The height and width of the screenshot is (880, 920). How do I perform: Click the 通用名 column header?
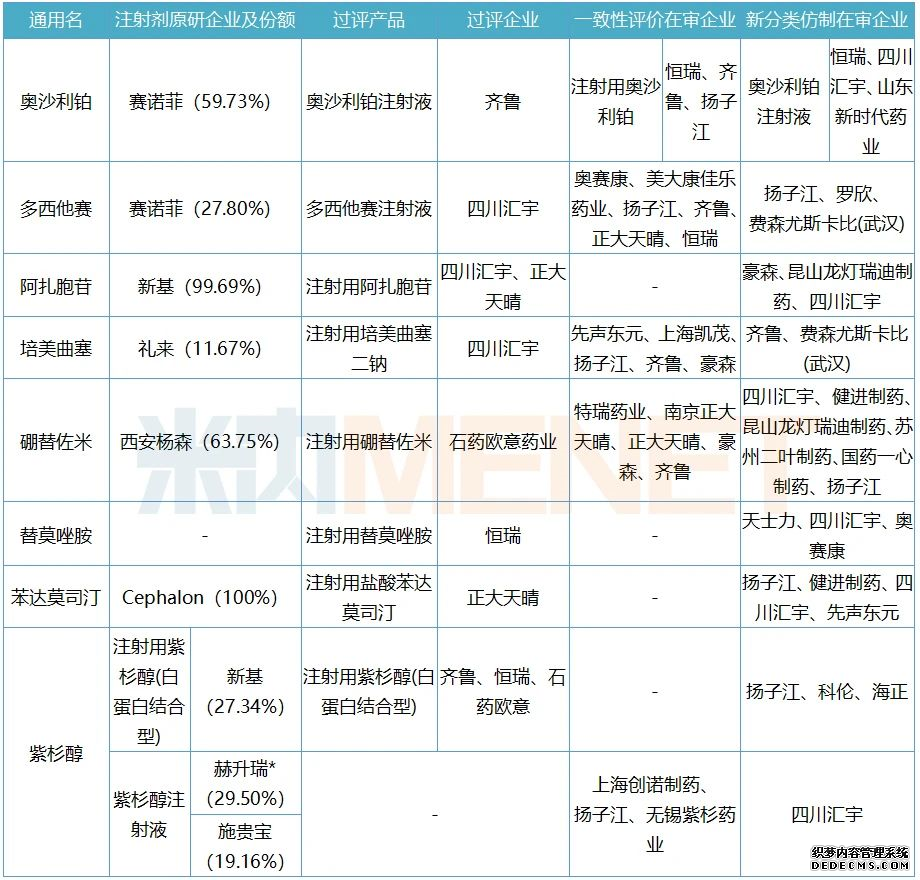point(56,19)
